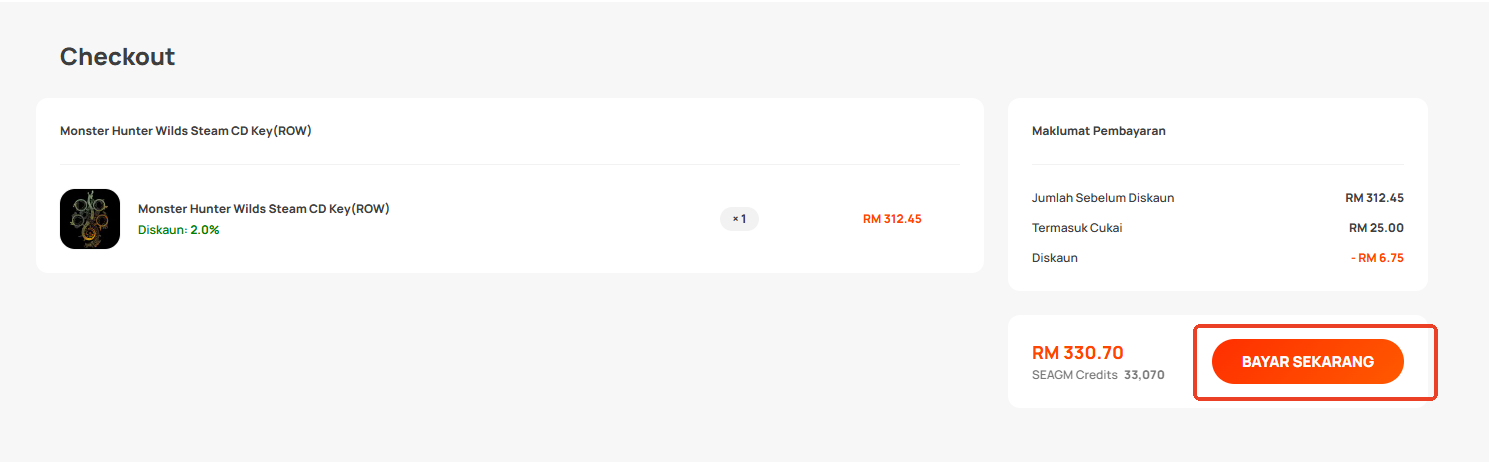1489x462 pixels.
Task: Click the - RM 6.75 discount amount
Action: click(x=1377, y=258)
